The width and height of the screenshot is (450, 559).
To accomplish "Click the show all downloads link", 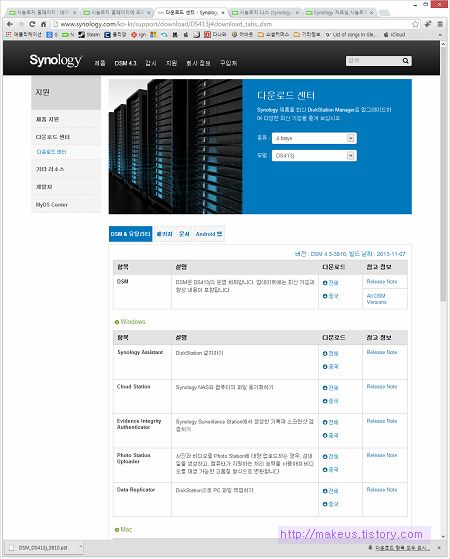I will 402,548.
